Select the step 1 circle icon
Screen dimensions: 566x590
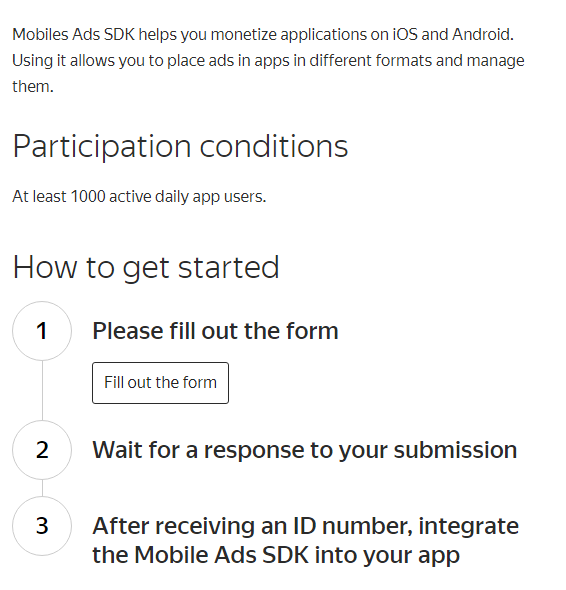(x=42, y=331)
